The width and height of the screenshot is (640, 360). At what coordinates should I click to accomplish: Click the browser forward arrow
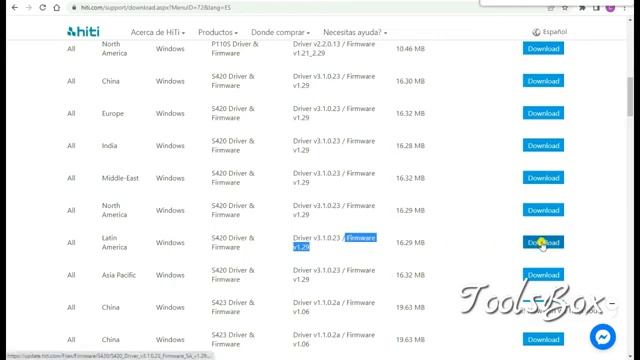pos(29,8)
